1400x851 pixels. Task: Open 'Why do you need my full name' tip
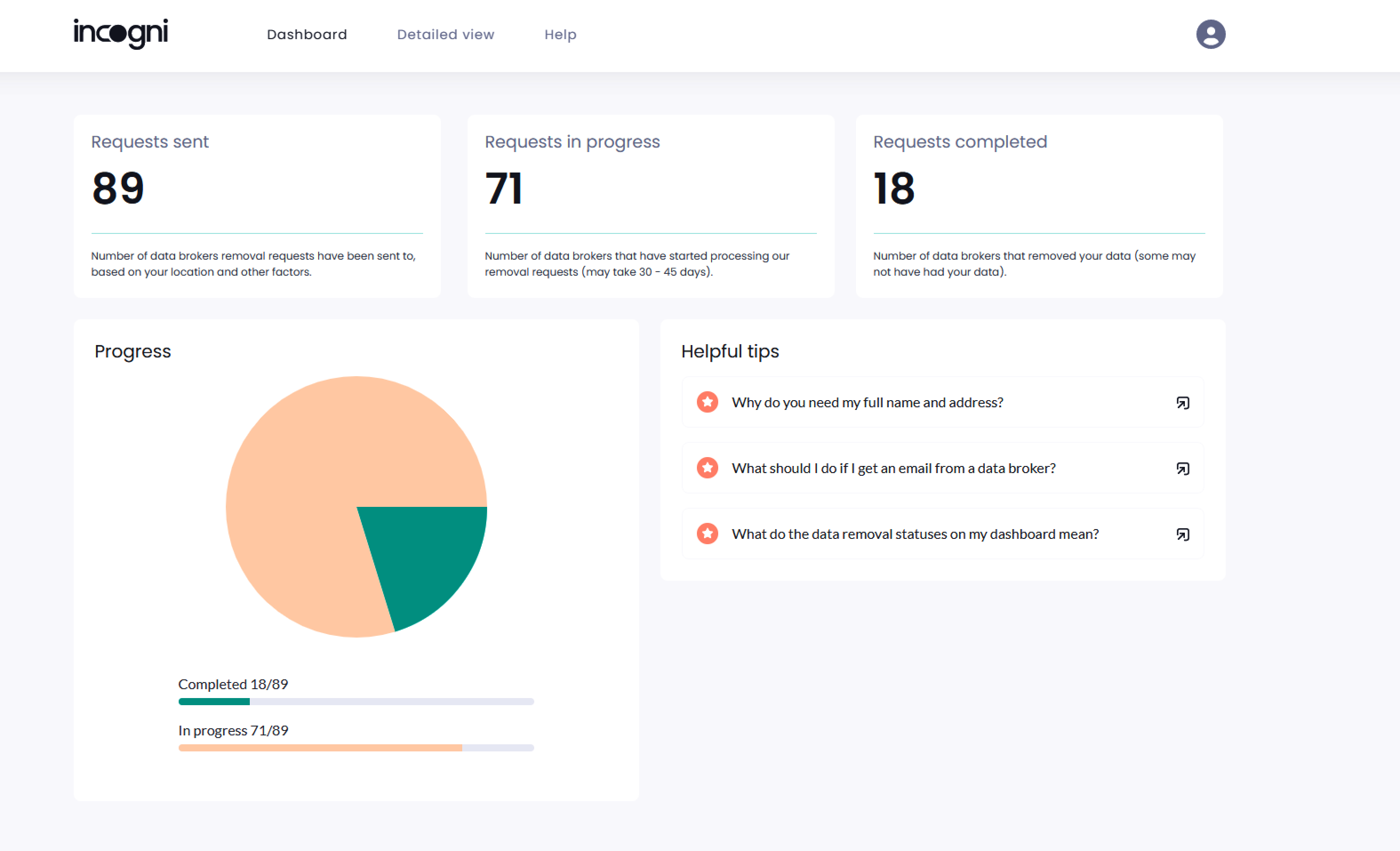[x=867, y=402]
